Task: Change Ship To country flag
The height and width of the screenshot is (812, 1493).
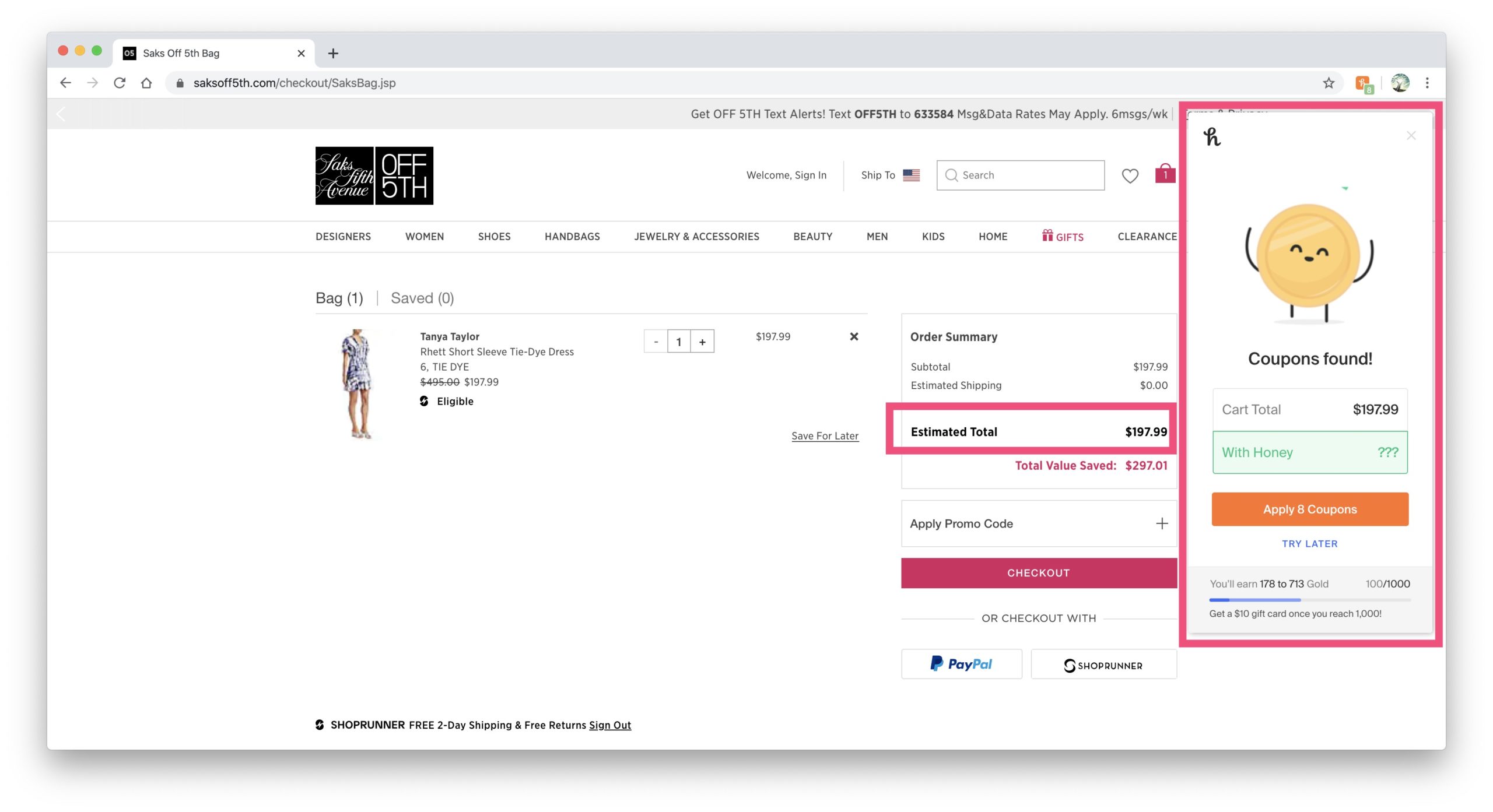Action: (x=911, y=175)
